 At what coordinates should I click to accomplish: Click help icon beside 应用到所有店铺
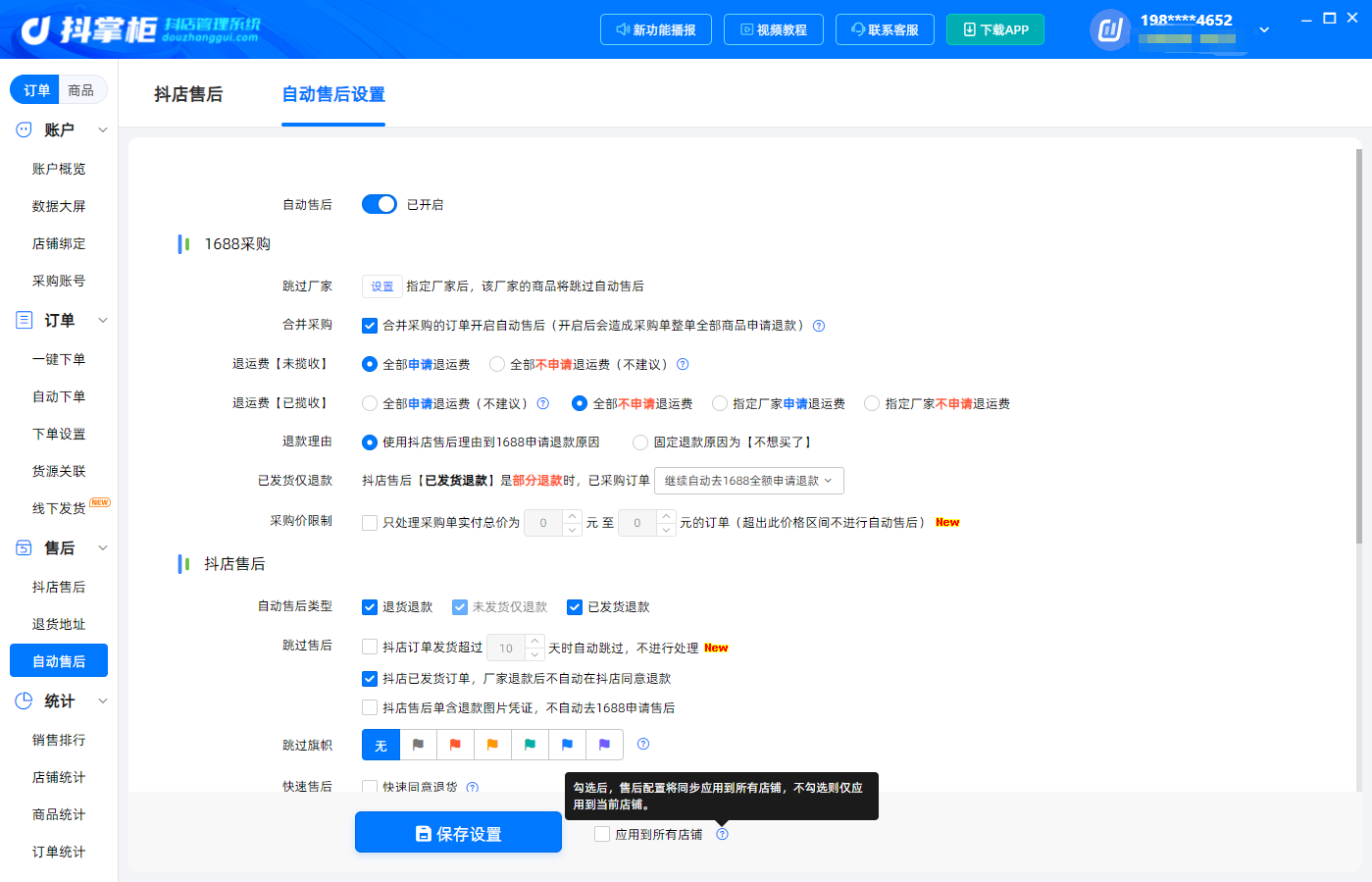[722, 834]
